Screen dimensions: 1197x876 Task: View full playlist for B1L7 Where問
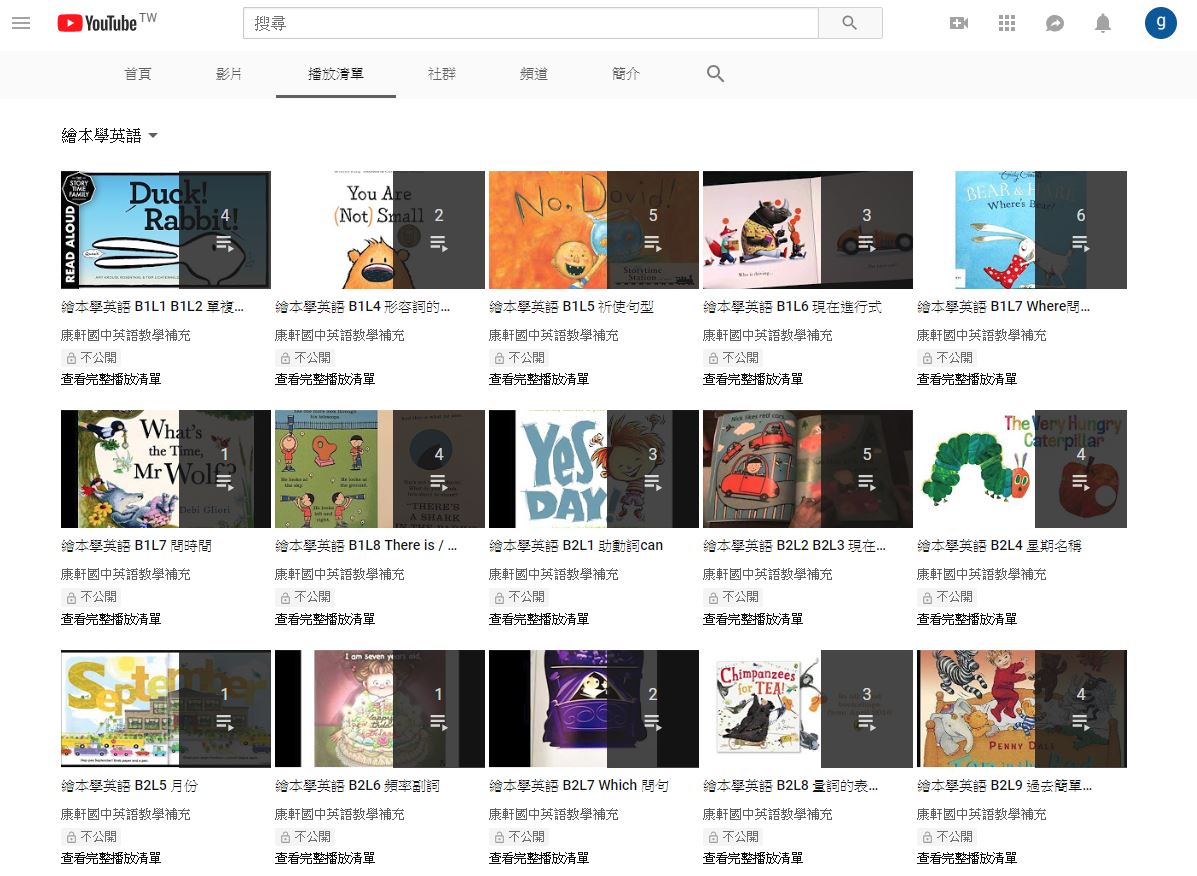(x=966, y=379)
